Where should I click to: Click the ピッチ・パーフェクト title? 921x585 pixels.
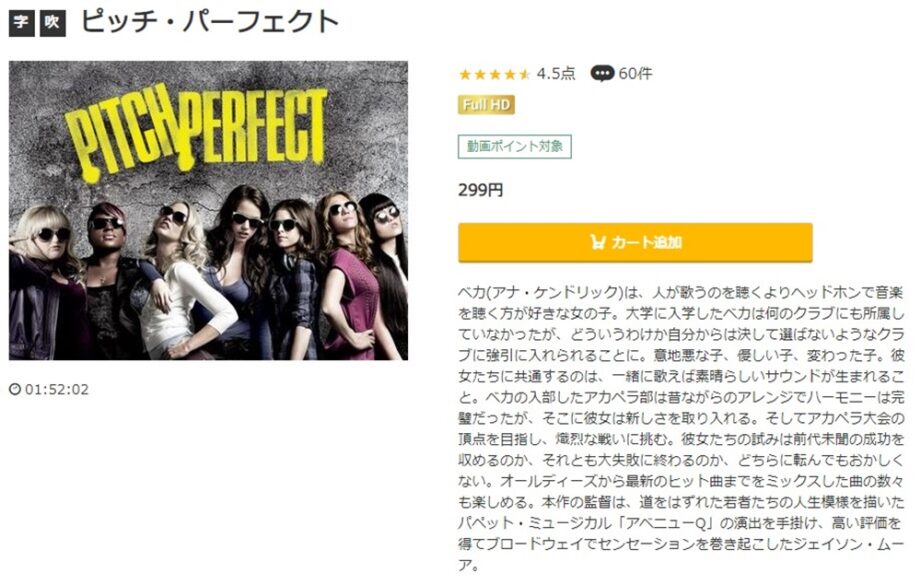coord(209,22)
